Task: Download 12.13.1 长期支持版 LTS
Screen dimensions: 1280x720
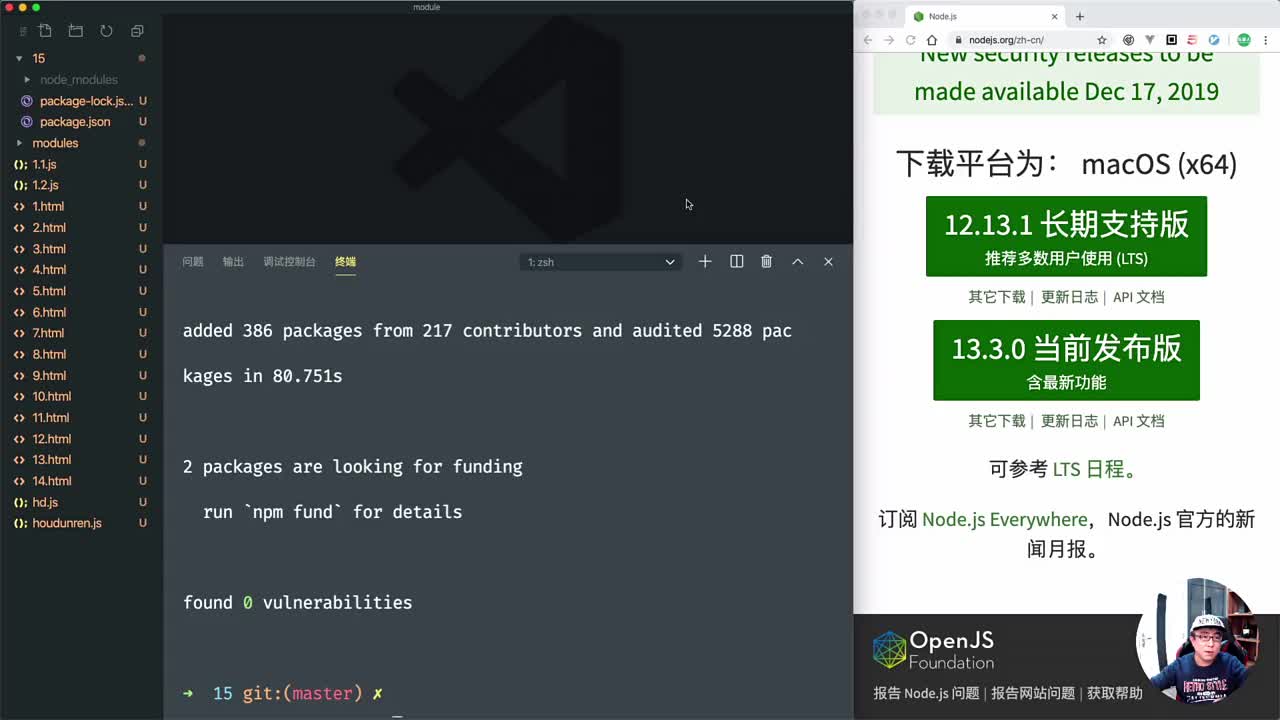Action: pyautogui.click(x=1066, y=236)
